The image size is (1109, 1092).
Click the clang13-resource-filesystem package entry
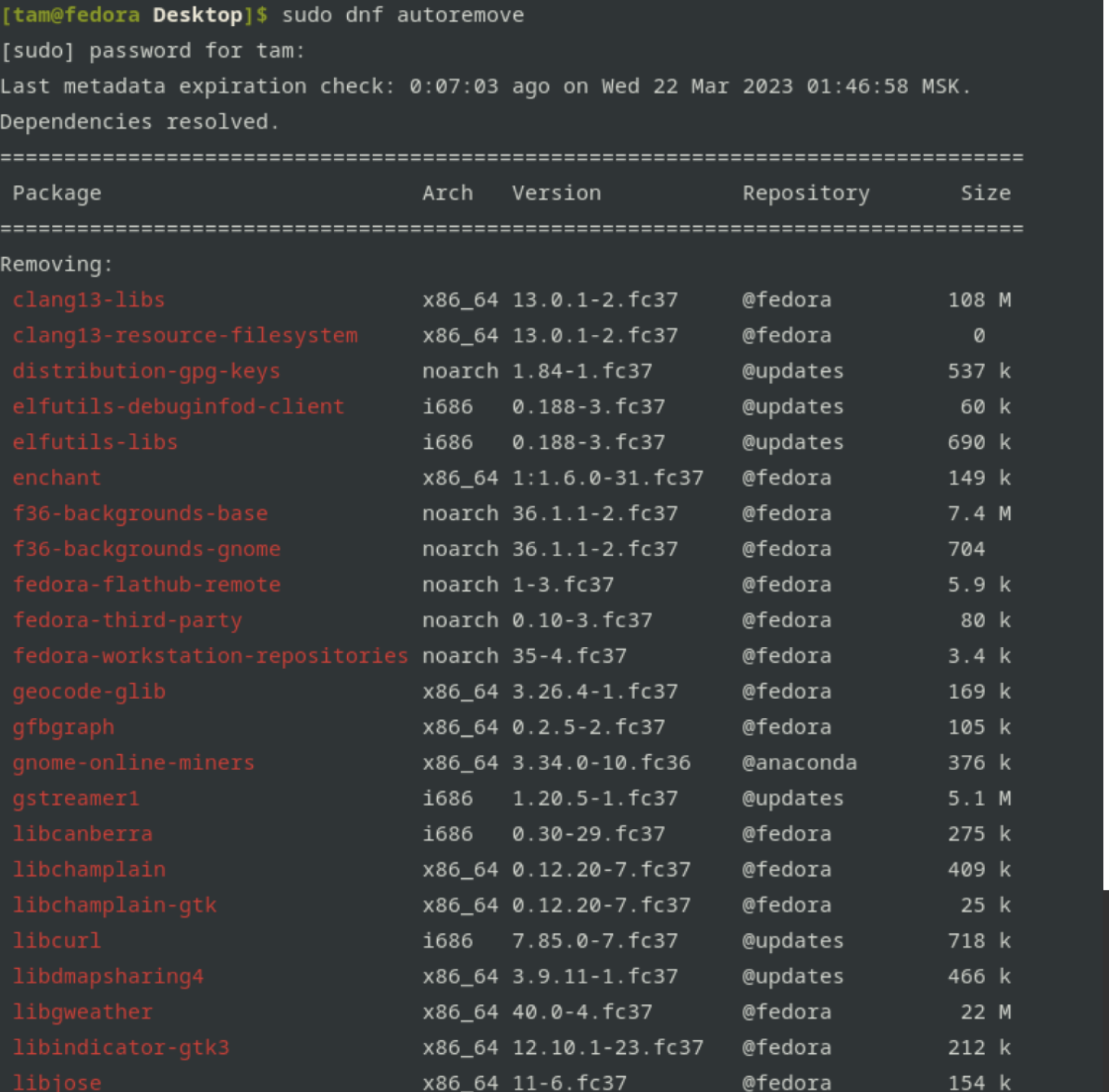[x=185, y=336]
